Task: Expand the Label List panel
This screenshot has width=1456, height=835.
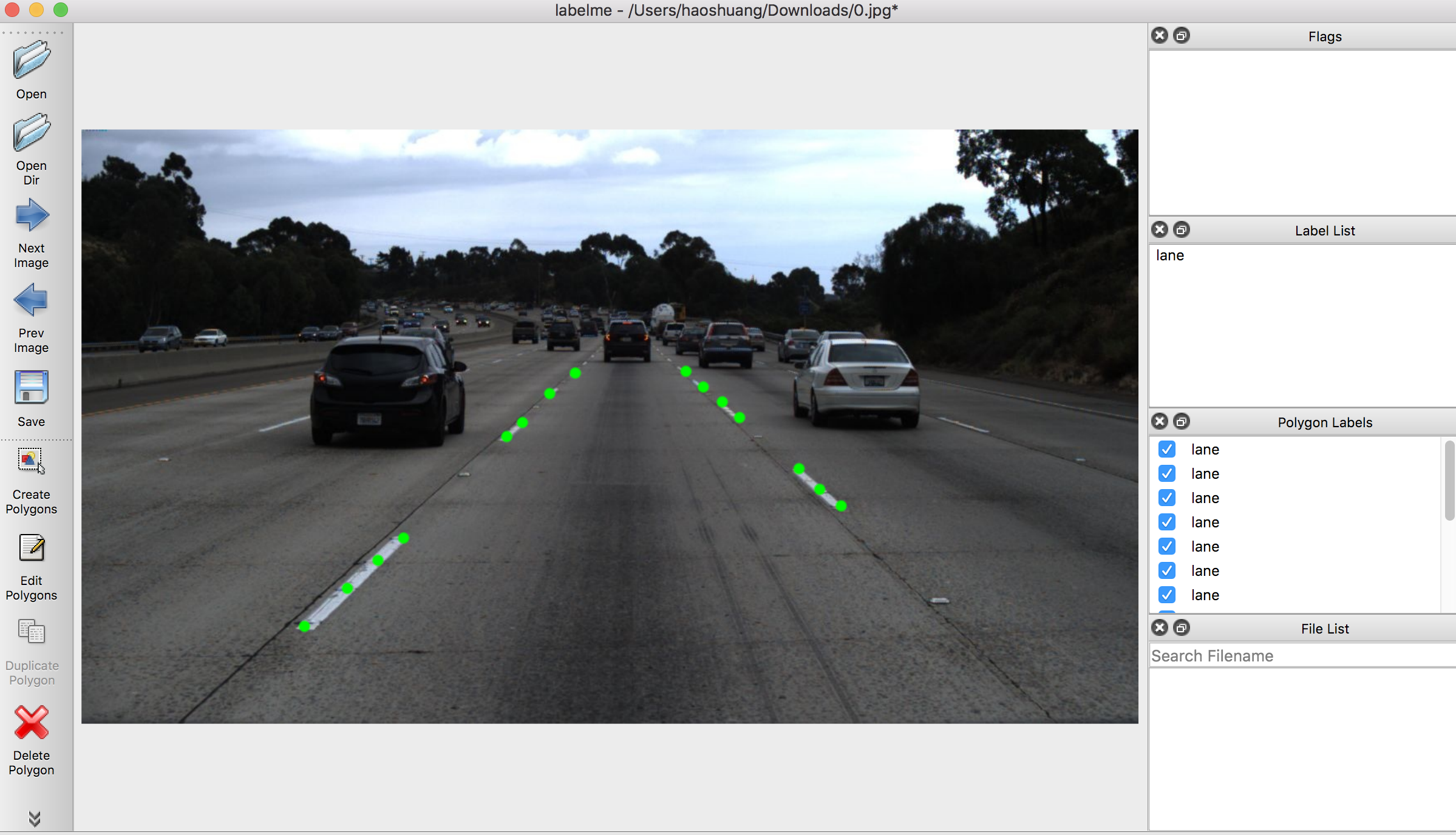Action: [1180, 230]
